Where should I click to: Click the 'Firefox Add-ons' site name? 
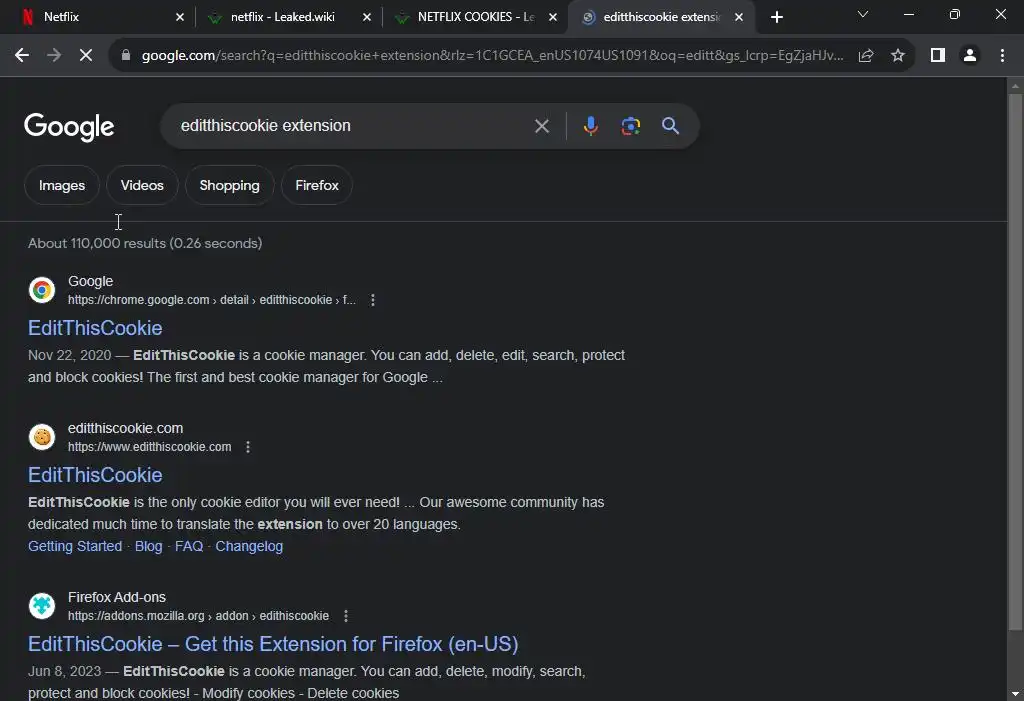pyautogui.click(x=117, y=597)
